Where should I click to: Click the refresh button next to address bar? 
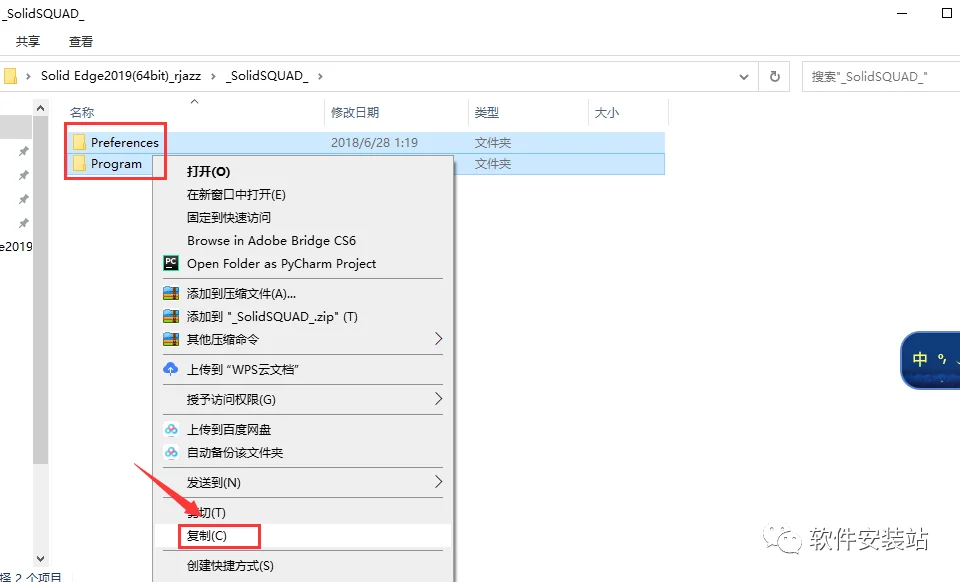(x=774, y=76)
